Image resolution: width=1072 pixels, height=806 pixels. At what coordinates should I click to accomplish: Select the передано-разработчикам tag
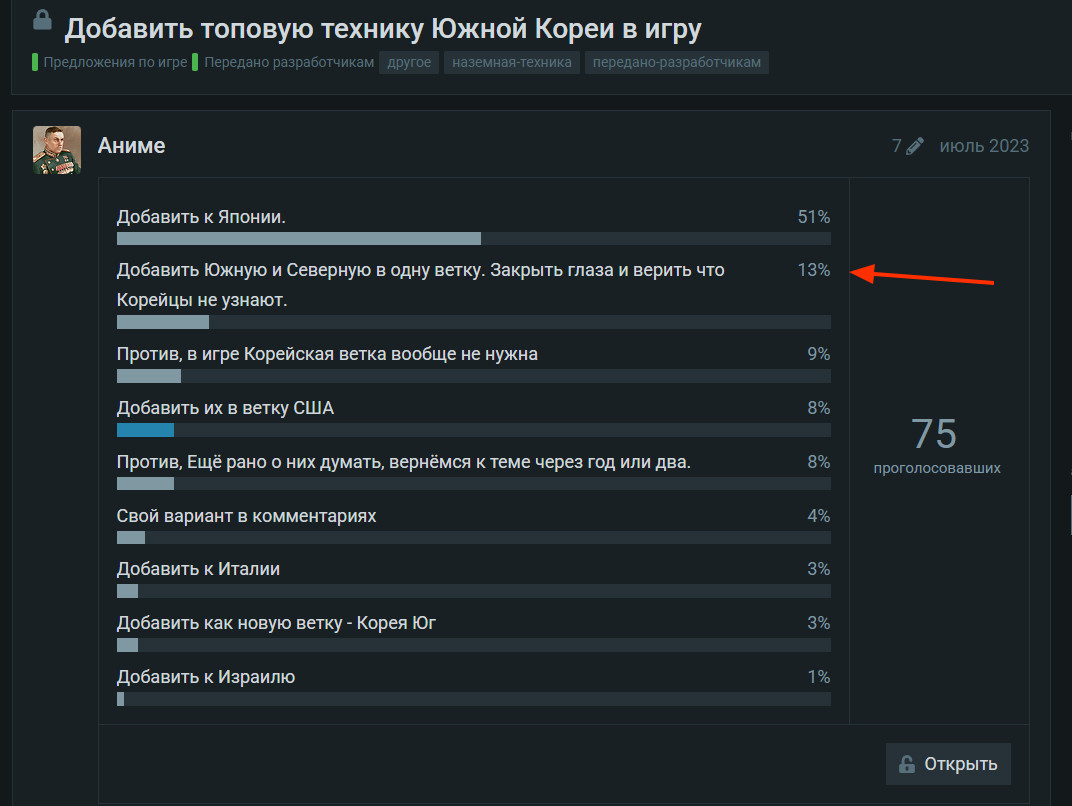[676, 63]
